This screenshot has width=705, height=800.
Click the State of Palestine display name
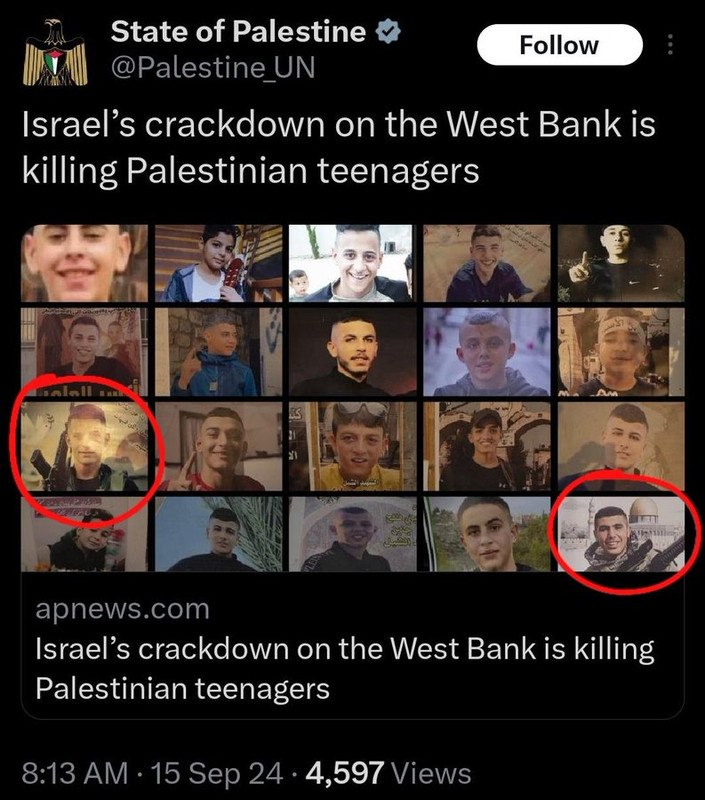coord(238,32)
